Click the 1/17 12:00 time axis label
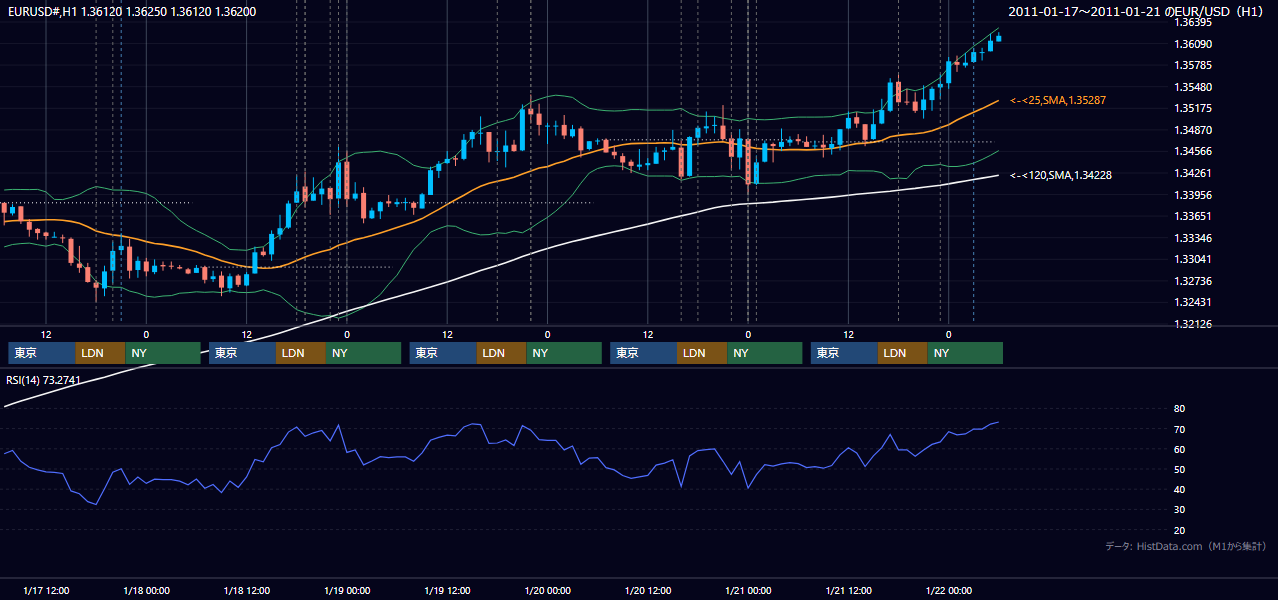Screen dimensions: 1278x600 (46, 590)
